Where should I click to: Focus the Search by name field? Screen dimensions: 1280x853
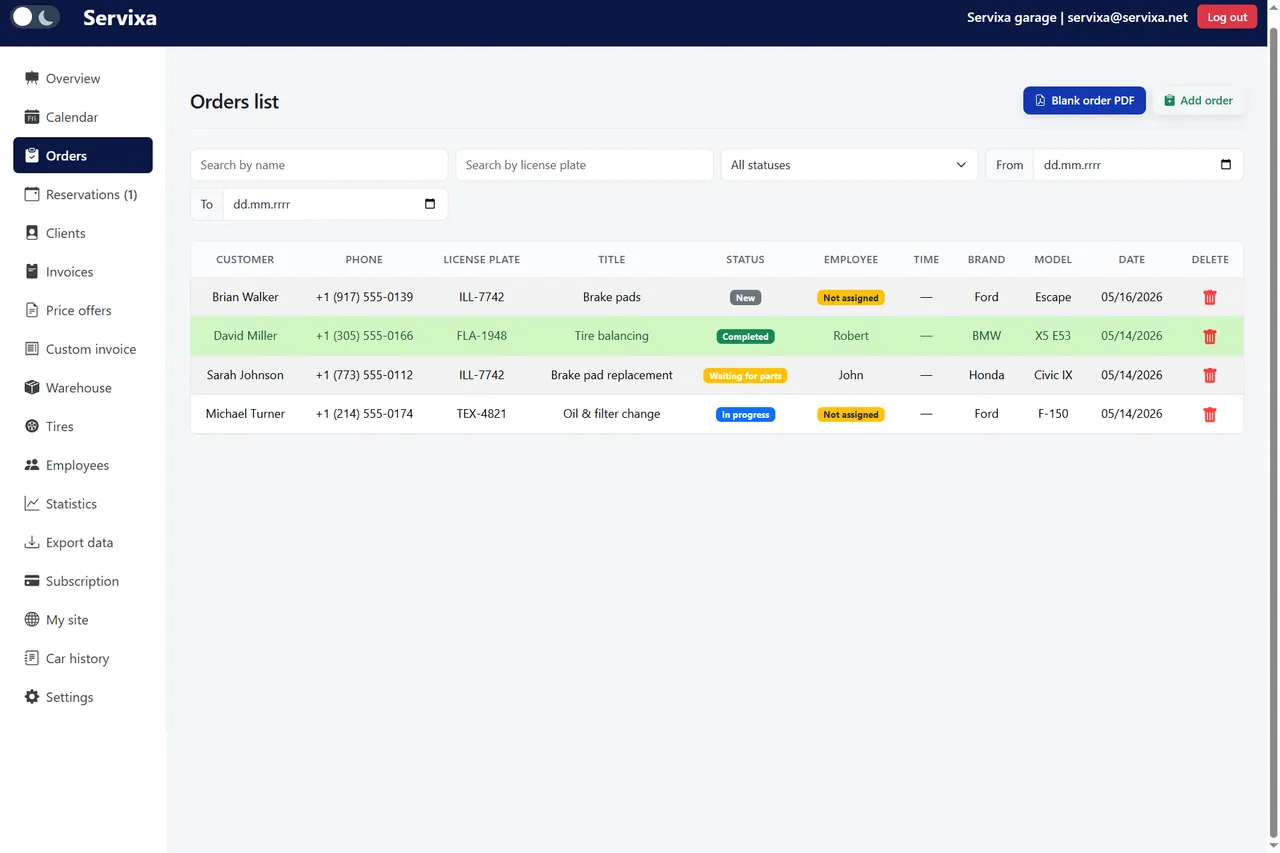(319, 165)
